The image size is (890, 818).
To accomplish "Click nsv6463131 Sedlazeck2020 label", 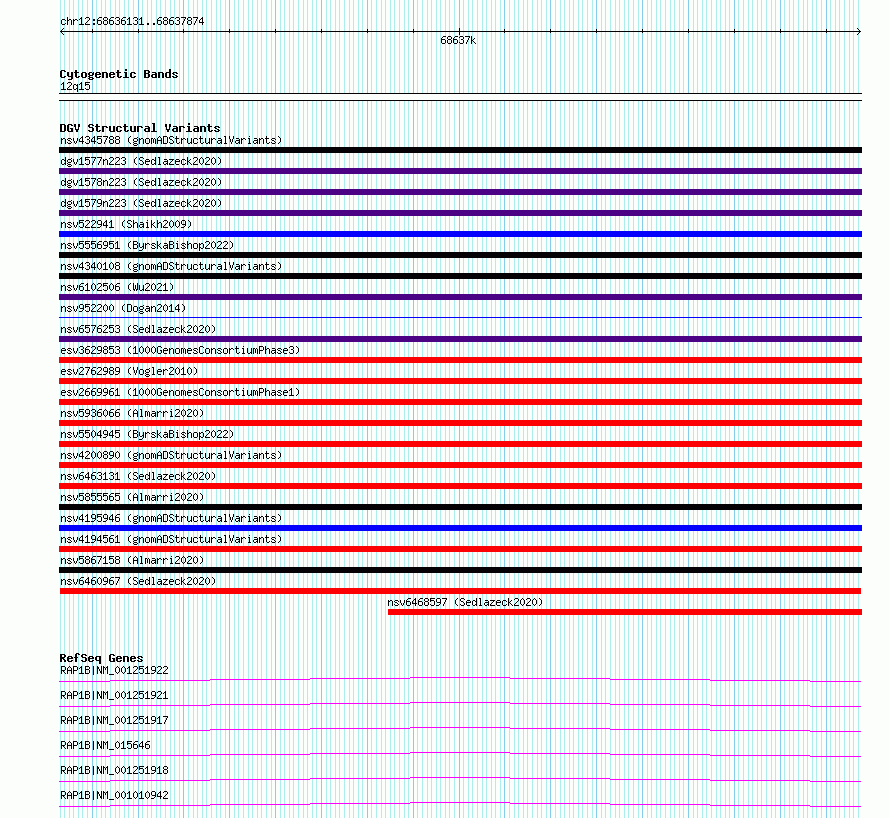I will coord(138,476).
